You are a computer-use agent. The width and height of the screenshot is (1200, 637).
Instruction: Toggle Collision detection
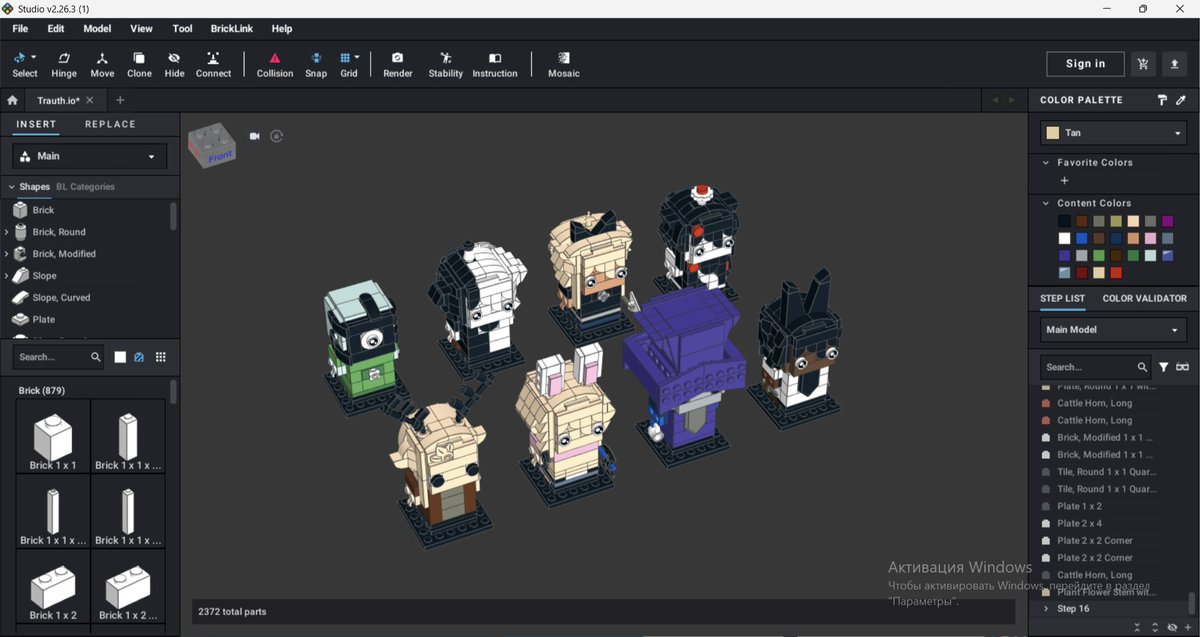pos(275,65)
